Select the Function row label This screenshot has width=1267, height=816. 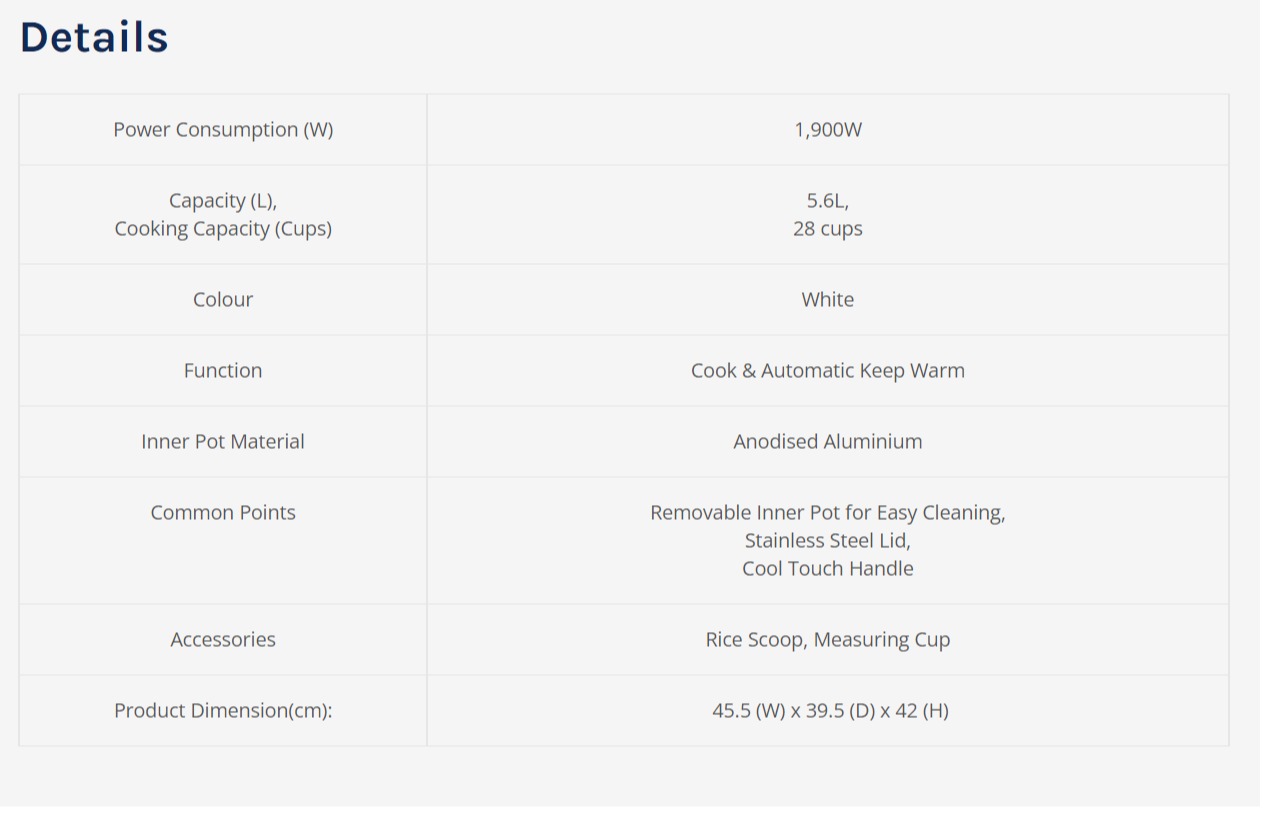click(x=223, y=371)
